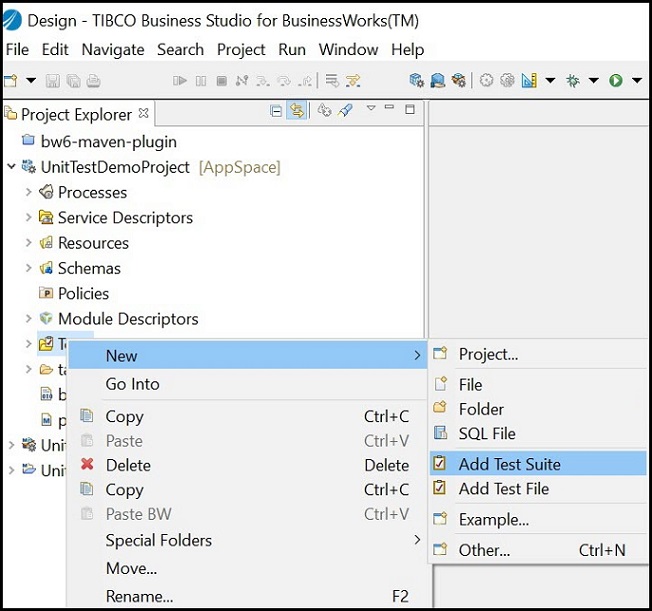Click the Terminate (stop) debug icon
This screenshot has height=611, width=652.
(222, 81)
